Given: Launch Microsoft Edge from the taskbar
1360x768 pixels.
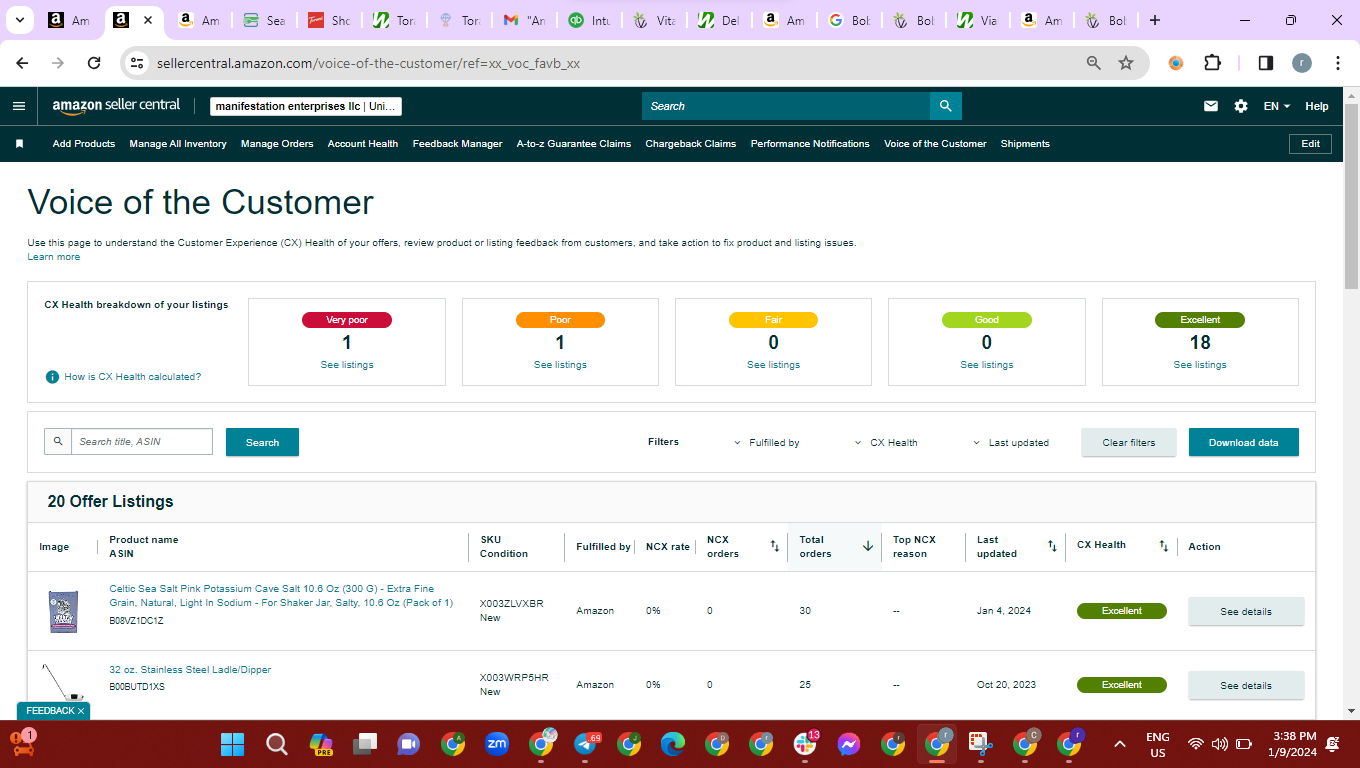Looking at the screenshot, I should point(673,744).
